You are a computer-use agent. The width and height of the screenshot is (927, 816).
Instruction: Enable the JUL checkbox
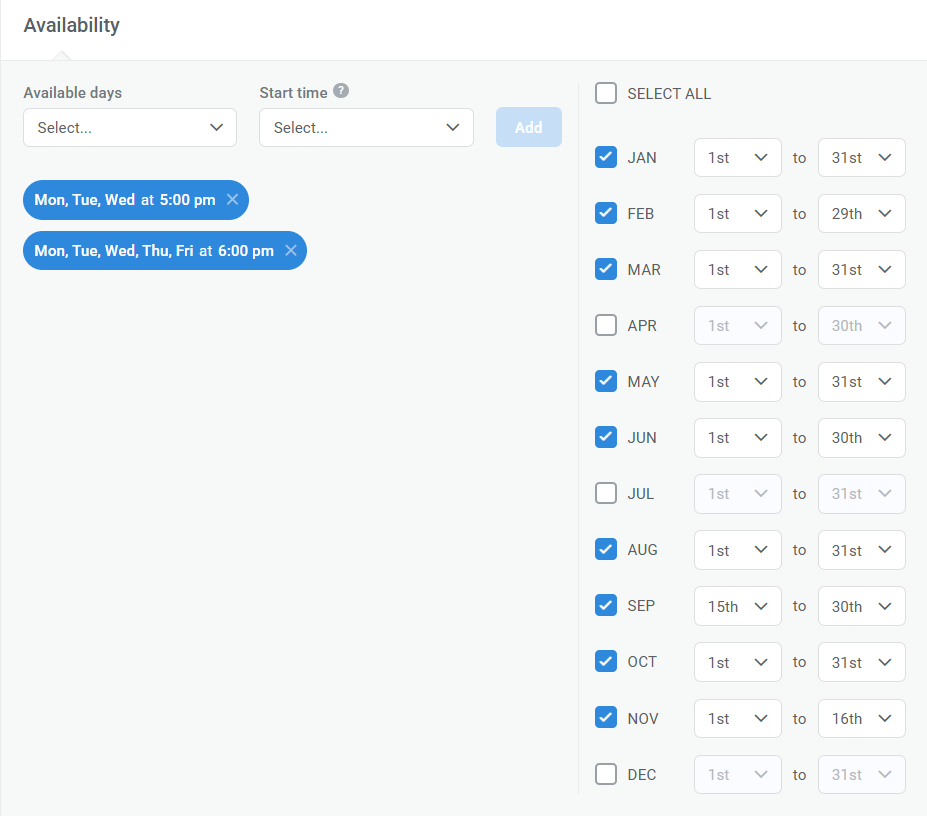pos(605,493)
